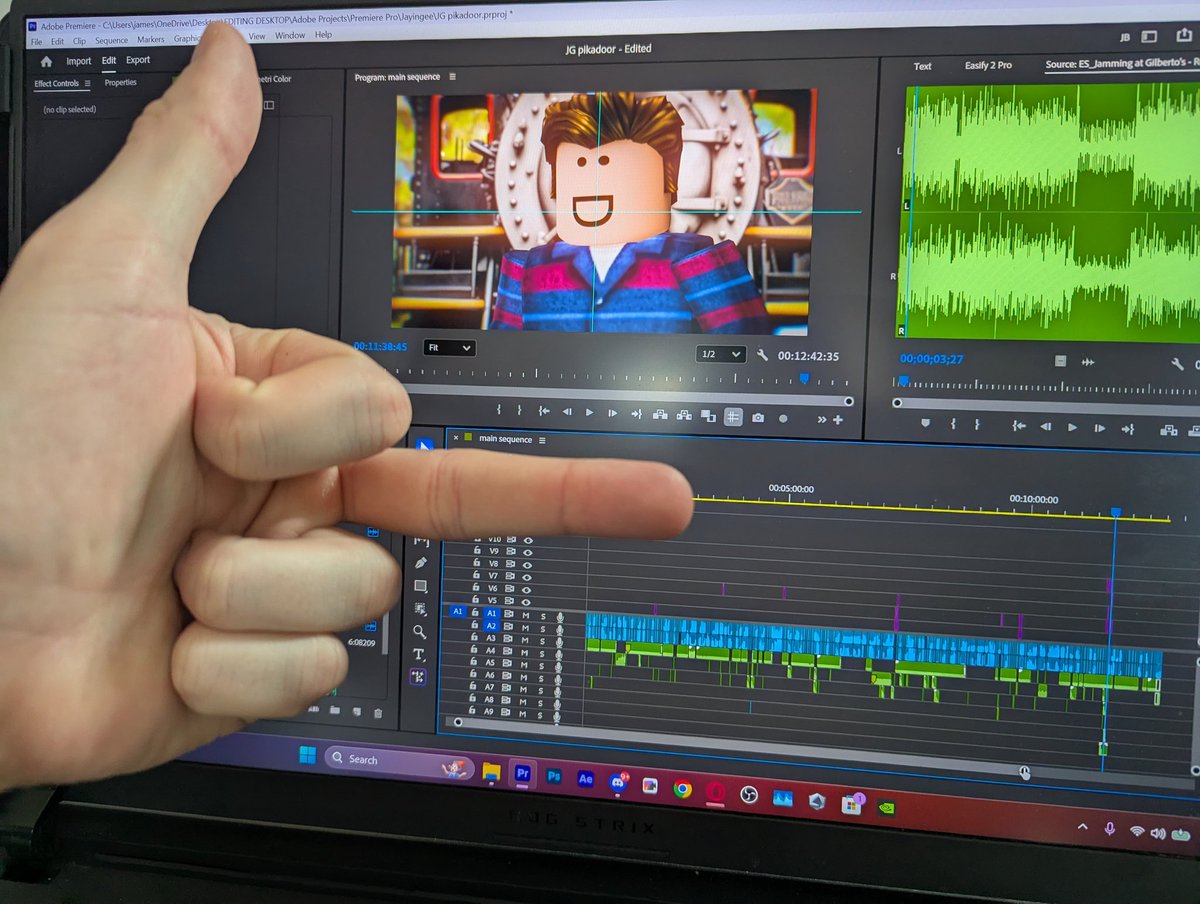Open Program Monitor settings wrench
Viewport: 1200px width, 904px height.
pyautogui.click(x=763, y=355)
